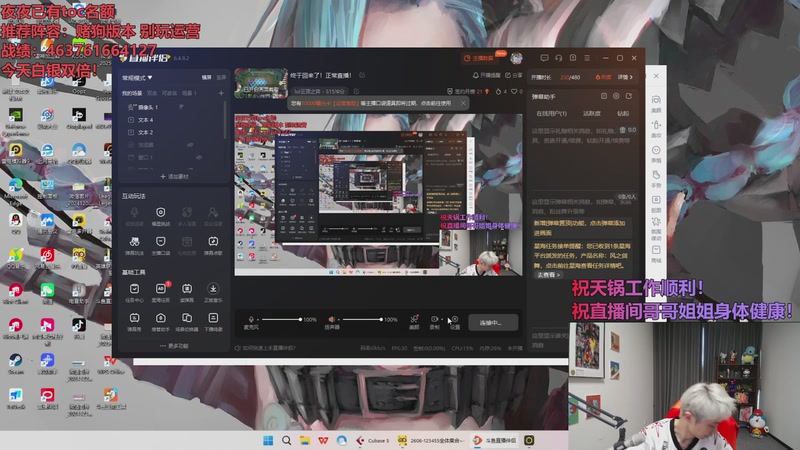
Task: Click the 录制 record icon
Action: pos(434,321)
